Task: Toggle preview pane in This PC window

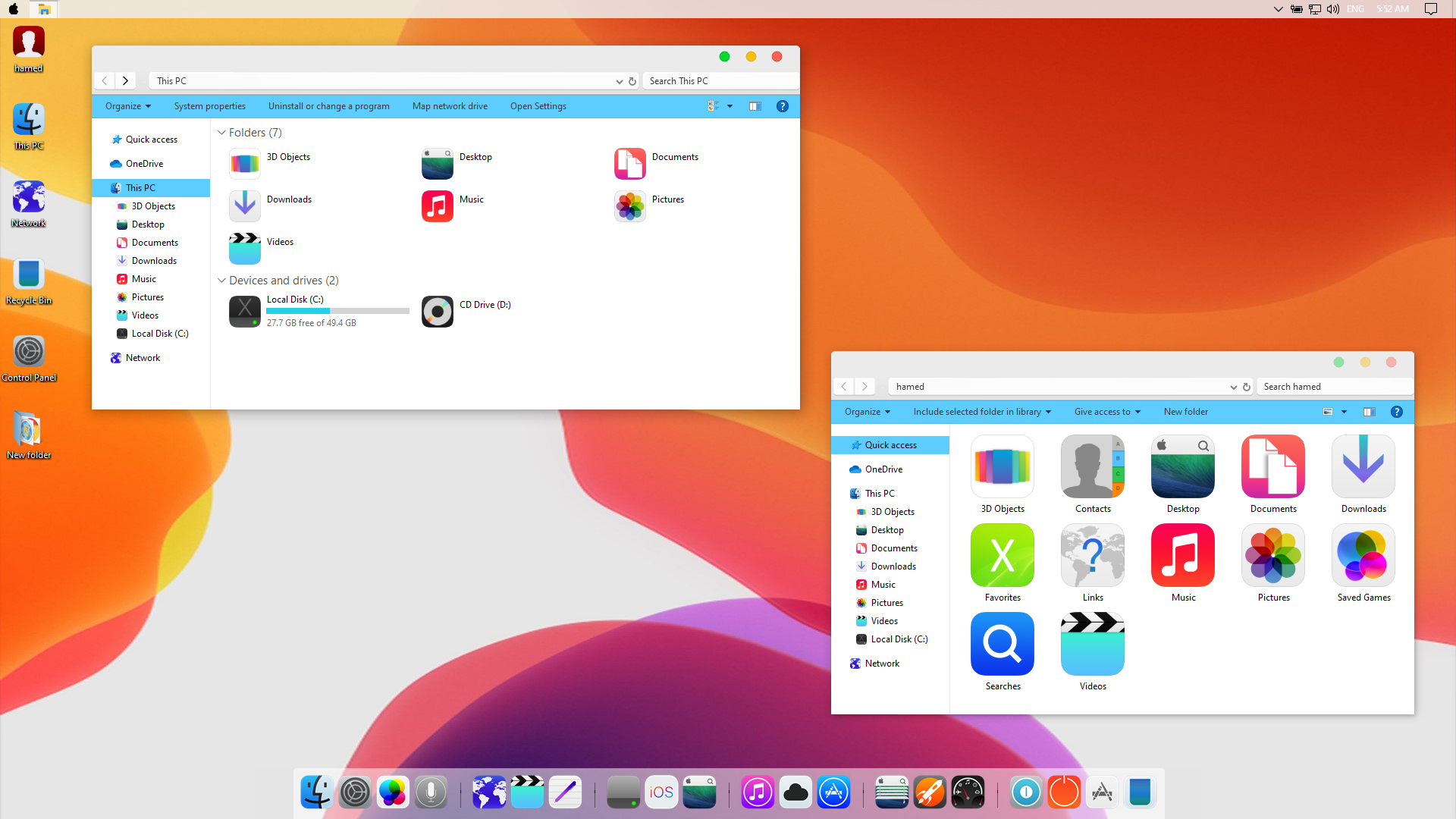Action: pos(755,106)
